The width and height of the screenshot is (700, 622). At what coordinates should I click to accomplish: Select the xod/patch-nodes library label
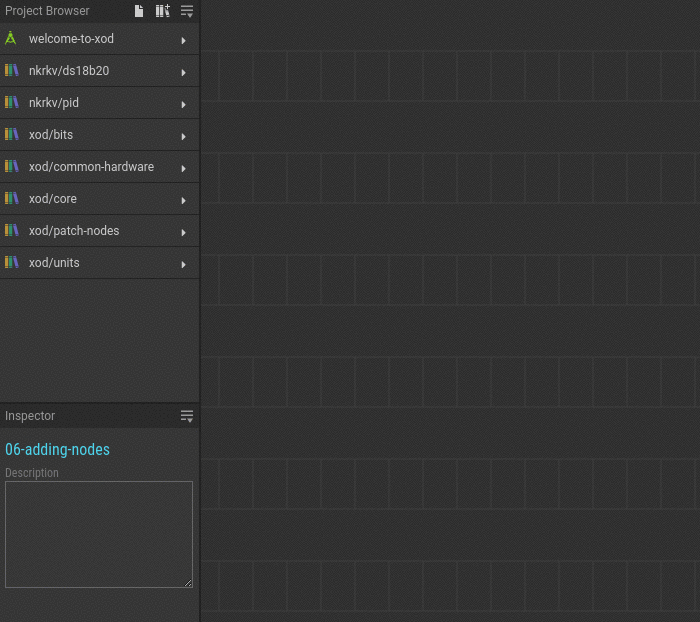click(x=74, y=231)
